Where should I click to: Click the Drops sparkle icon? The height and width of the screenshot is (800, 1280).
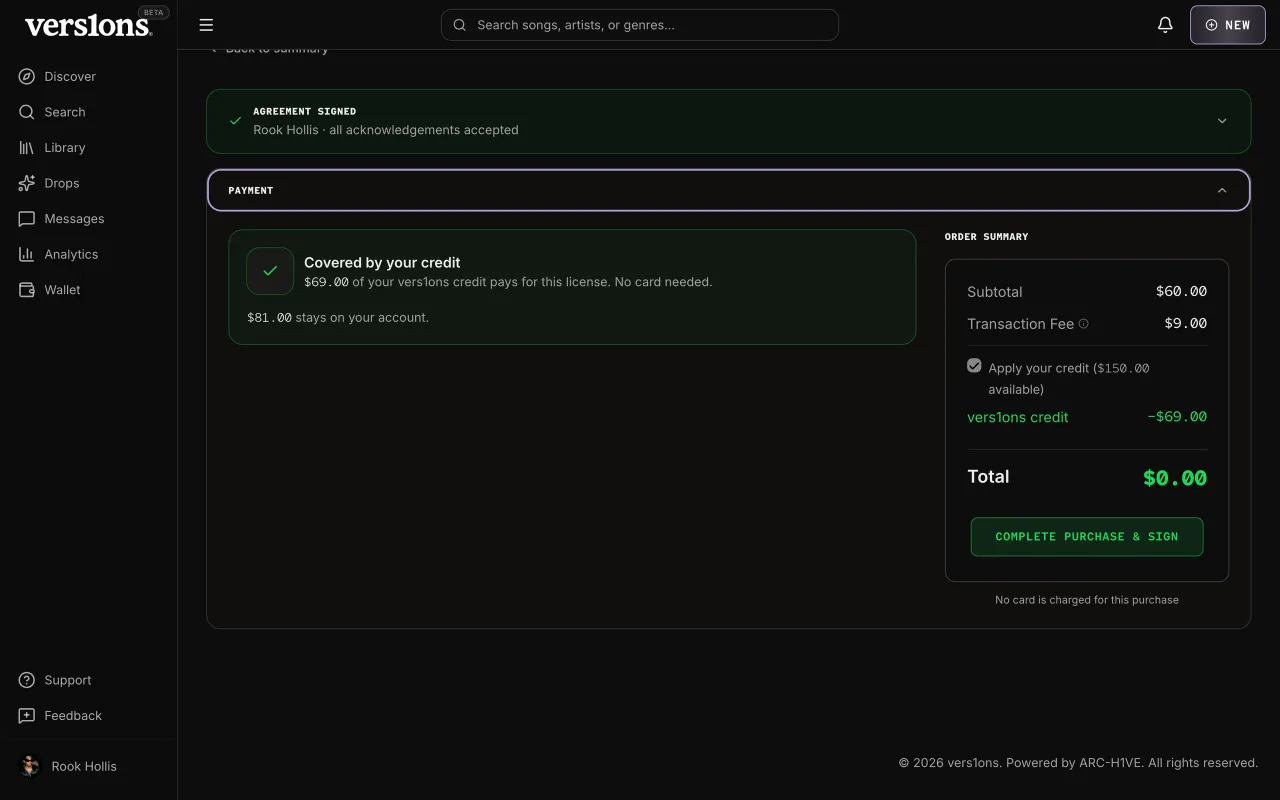point(27,183)
